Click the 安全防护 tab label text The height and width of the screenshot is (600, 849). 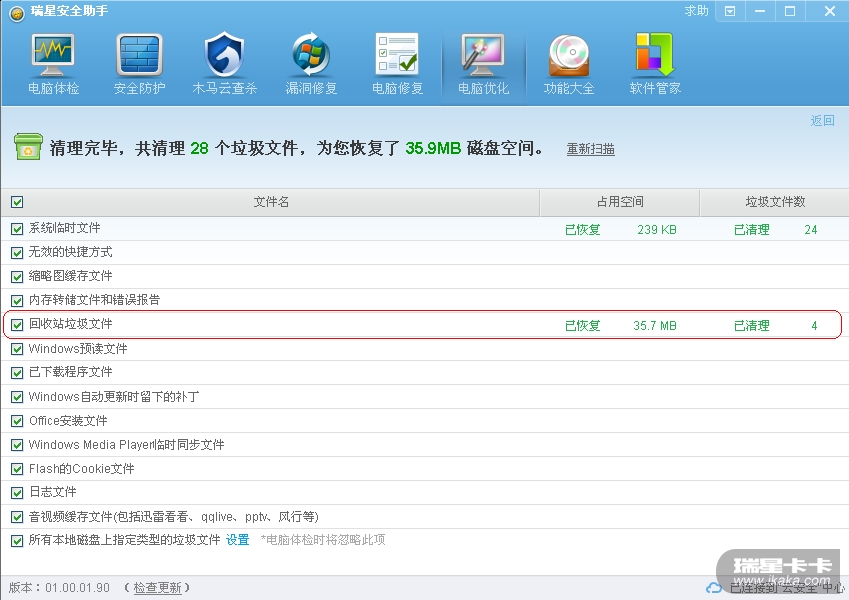click(139, 88)
